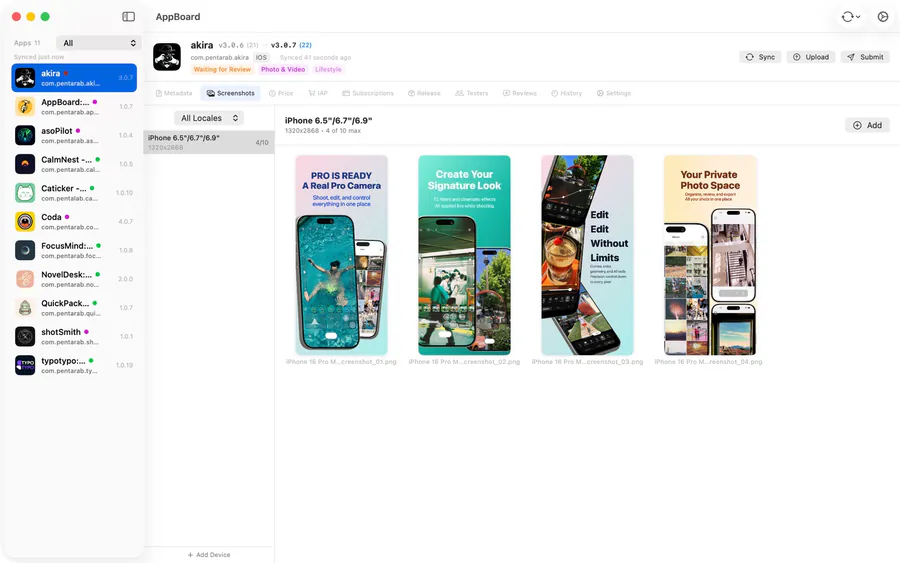
Task: Select CalmNest app icon
Action: 25,164
